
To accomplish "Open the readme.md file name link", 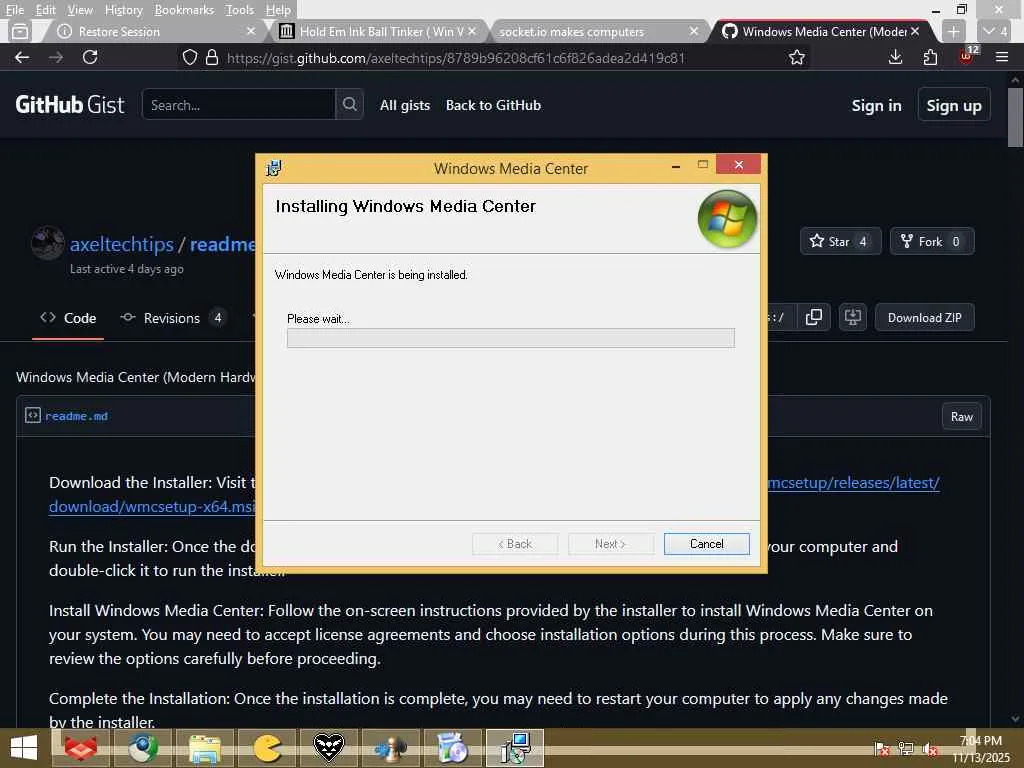I will (76, 416).
